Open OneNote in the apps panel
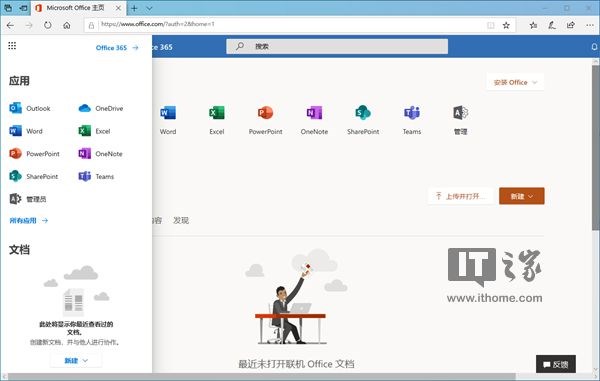600x381 pixels. [x=100, y=153]
